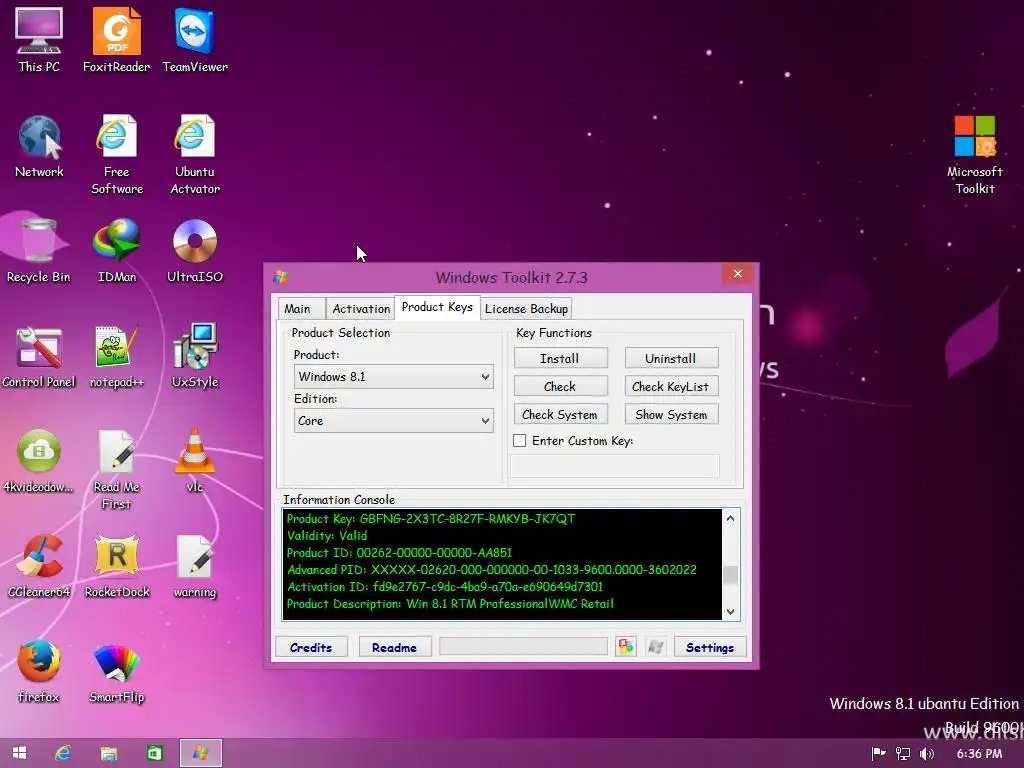Select the Network desktop icon
This screenshot has height=768, width=1024.
(39, 146)
